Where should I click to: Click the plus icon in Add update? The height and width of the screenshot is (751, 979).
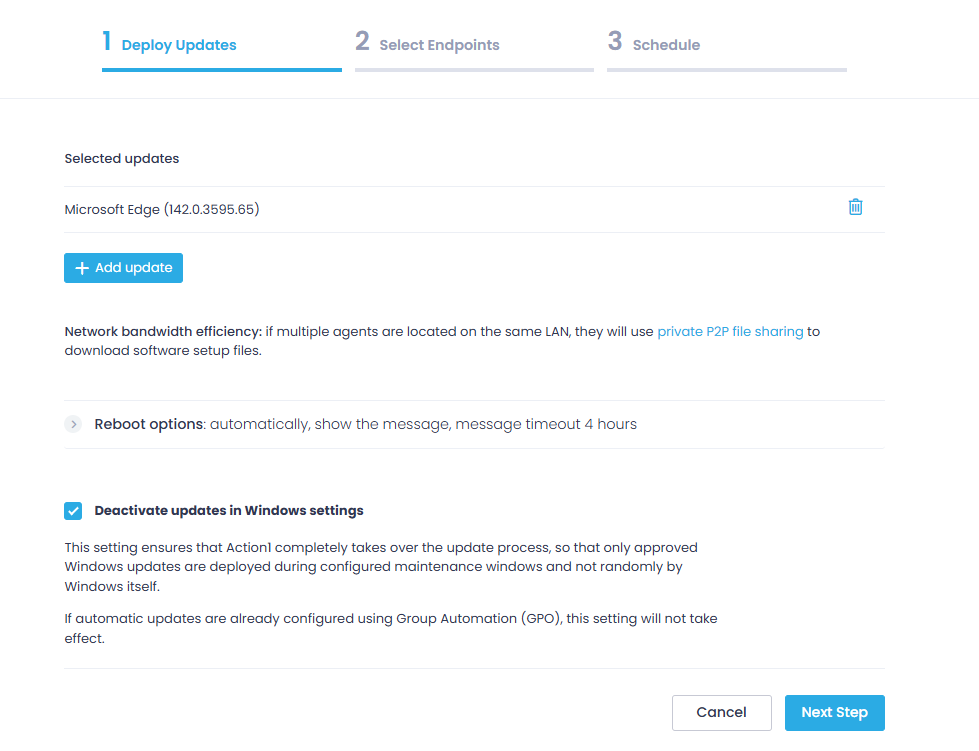point(82,268)
